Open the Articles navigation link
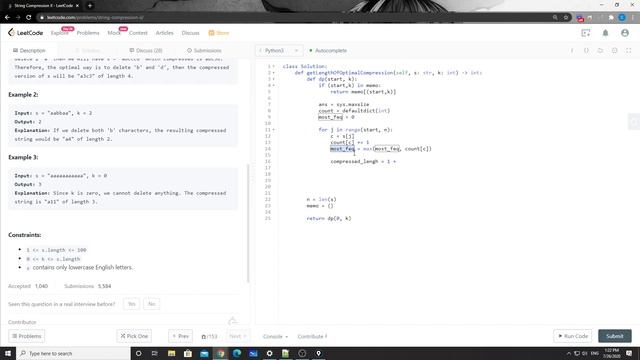 (x=164, y=33)
